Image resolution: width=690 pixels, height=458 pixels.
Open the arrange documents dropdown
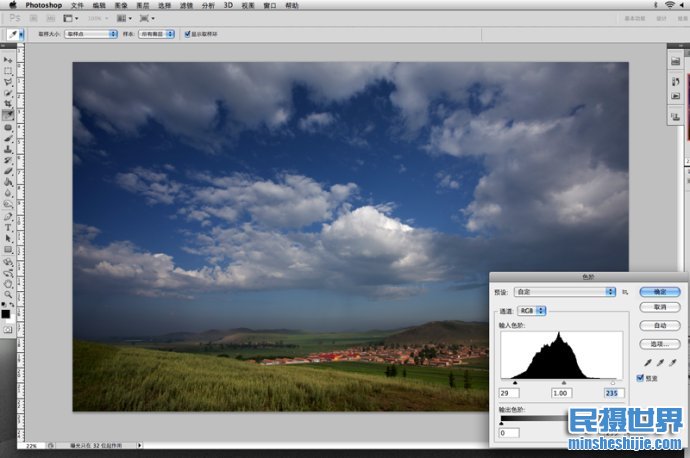coord(124,18)
